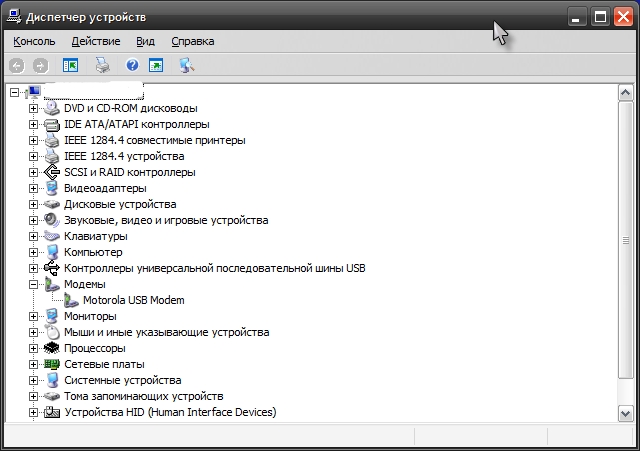Expand the Сетевые платы node

pyautogui.click(x=33, y=364)
